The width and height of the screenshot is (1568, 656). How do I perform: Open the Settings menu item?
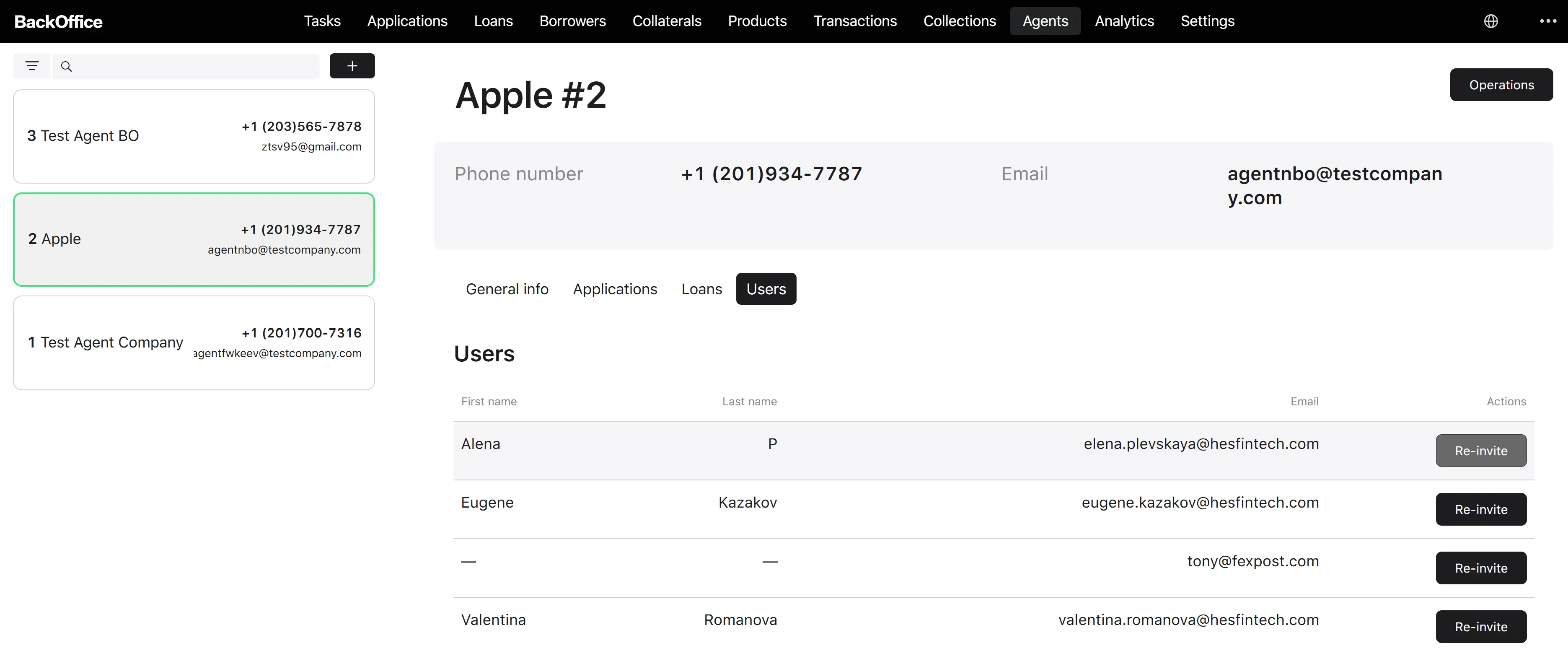(x=1207, y=21)
